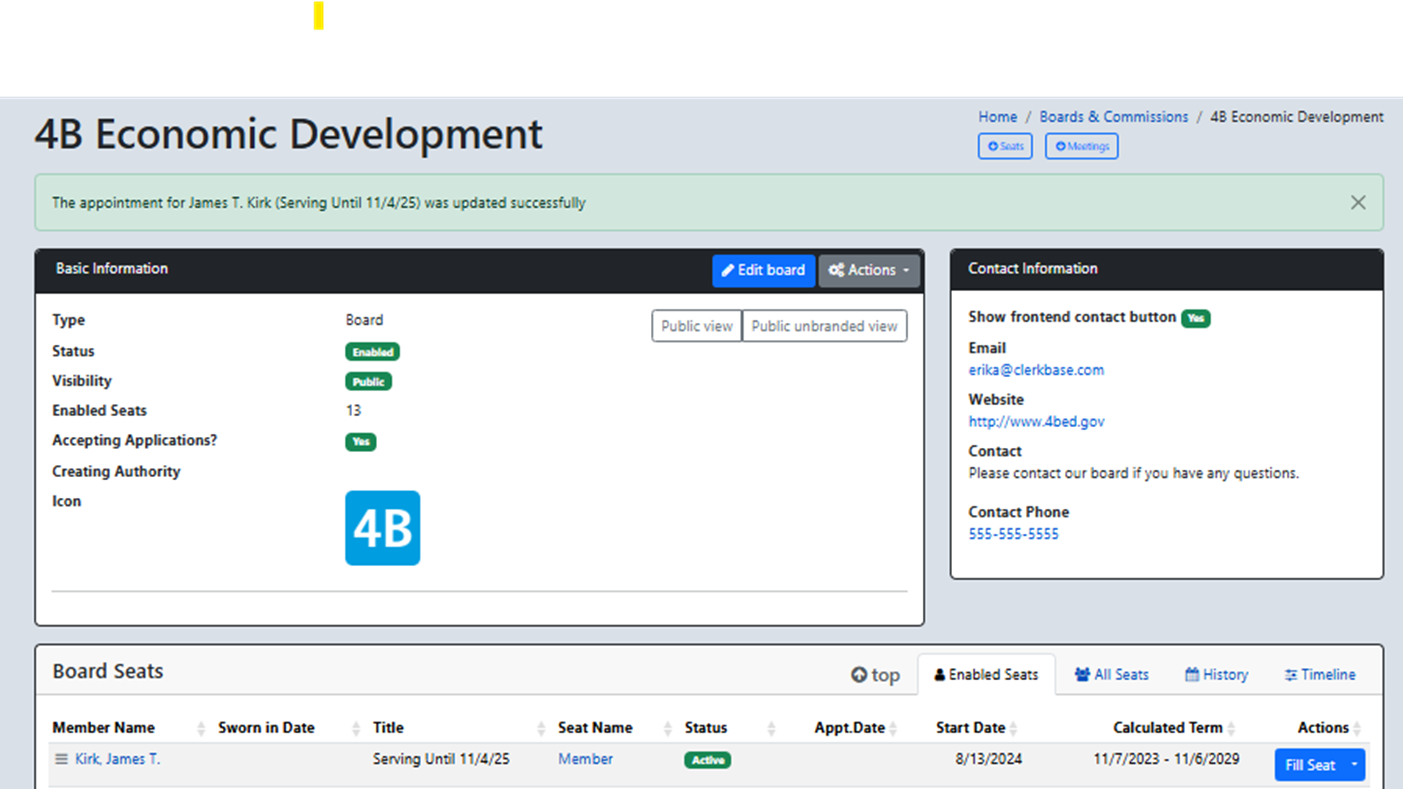Open the Public view
1403x789 pixels.
[697, 326]
